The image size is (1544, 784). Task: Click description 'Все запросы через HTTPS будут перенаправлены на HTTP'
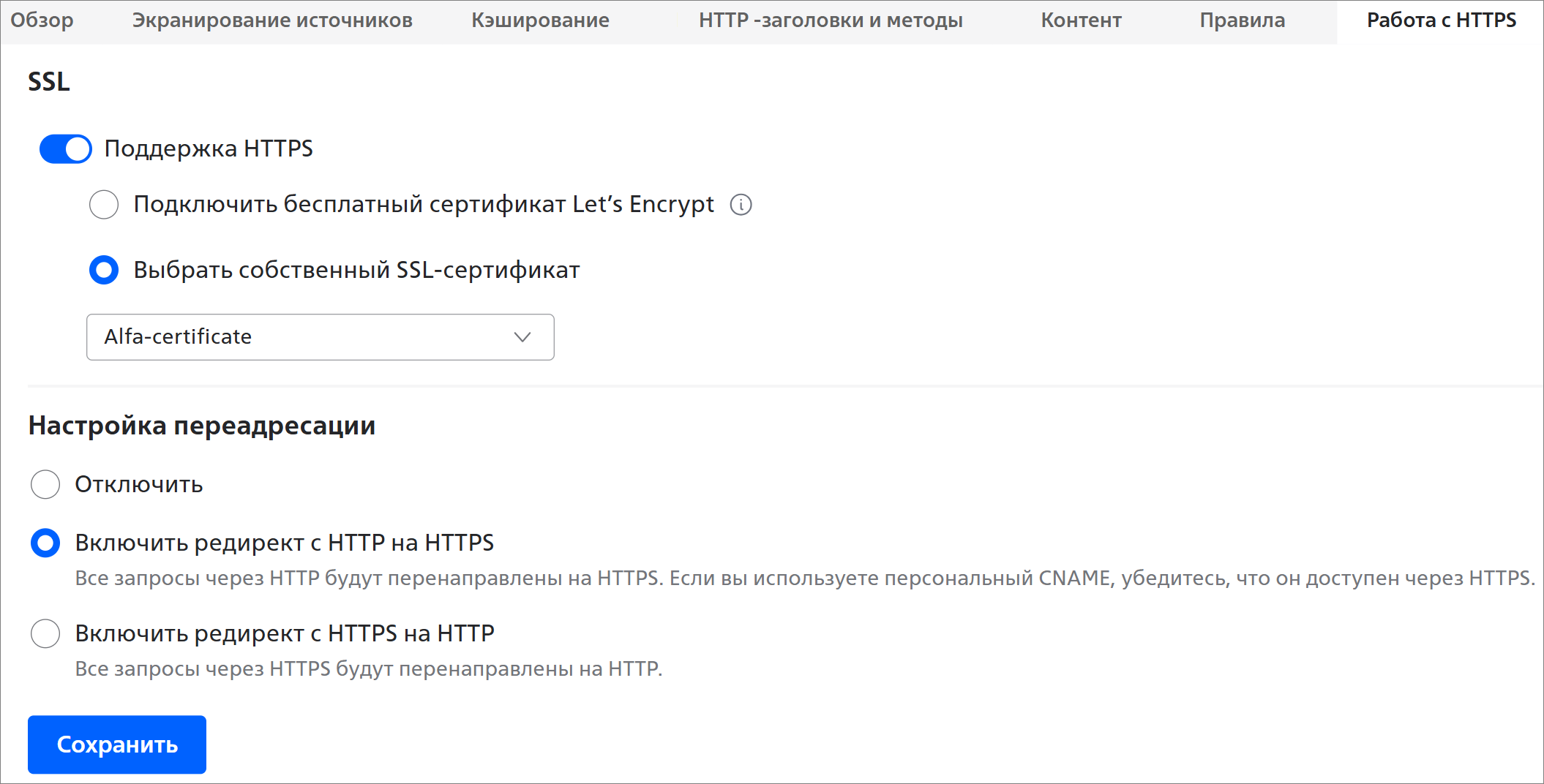pyautogui.click(x=369, y=669)
